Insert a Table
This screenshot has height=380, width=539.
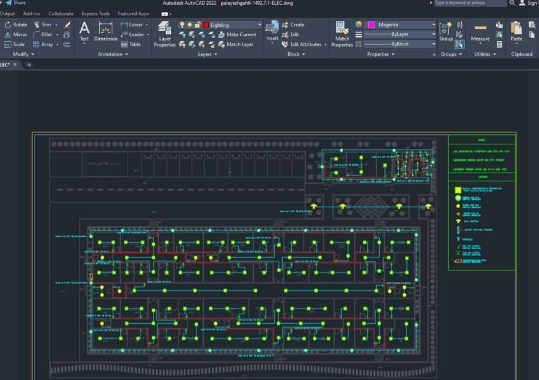(131, 44)
